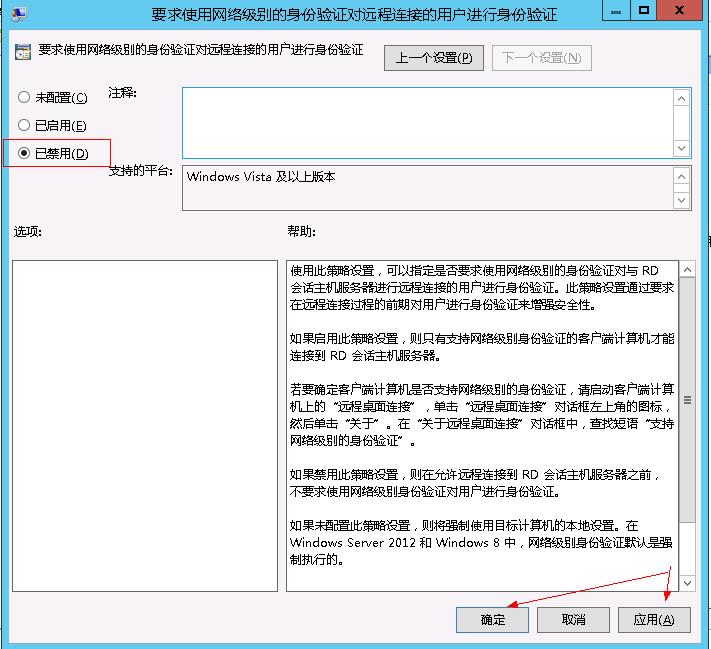Click the 上一个设置(P) button
Viewport: 711px width, 649px height.
tap(433, 58)
